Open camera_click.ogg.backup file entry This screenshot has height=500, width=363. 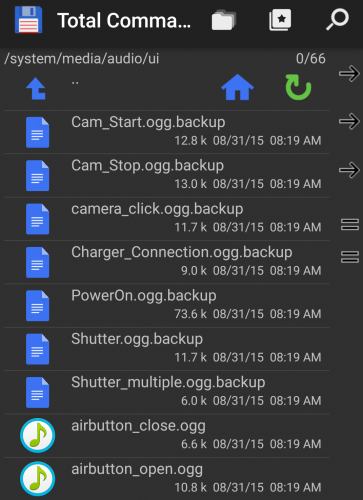[x=167, y=219]
